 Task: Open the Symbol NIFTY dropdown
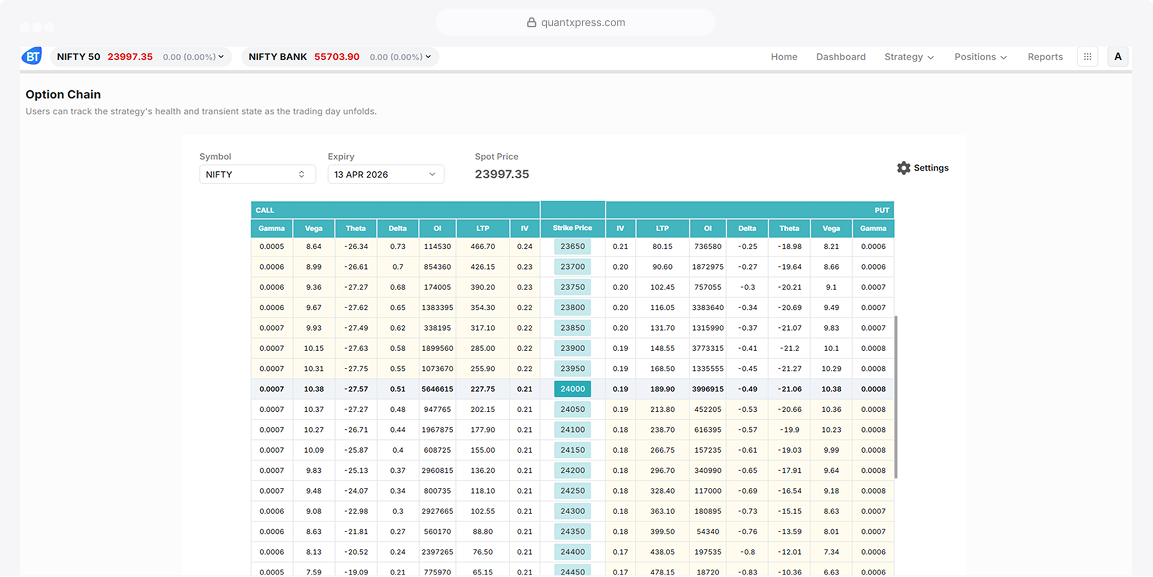pos(257,174)
